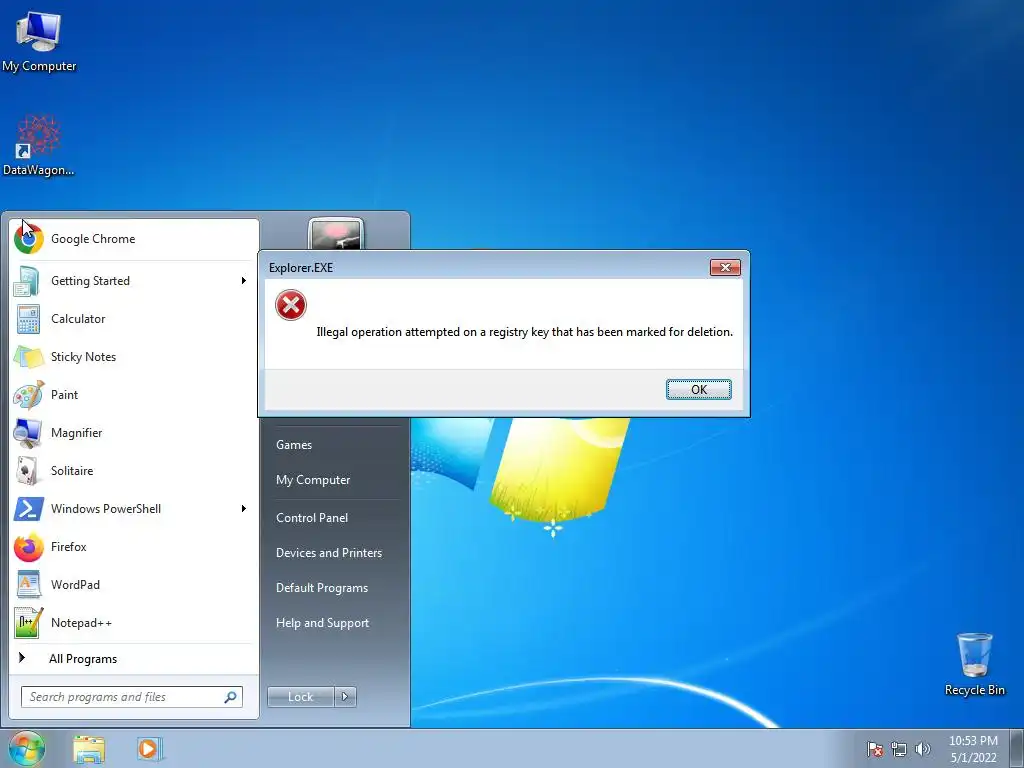
Task: Click the search magnifier in the Start search box
Action: (230, 697)
